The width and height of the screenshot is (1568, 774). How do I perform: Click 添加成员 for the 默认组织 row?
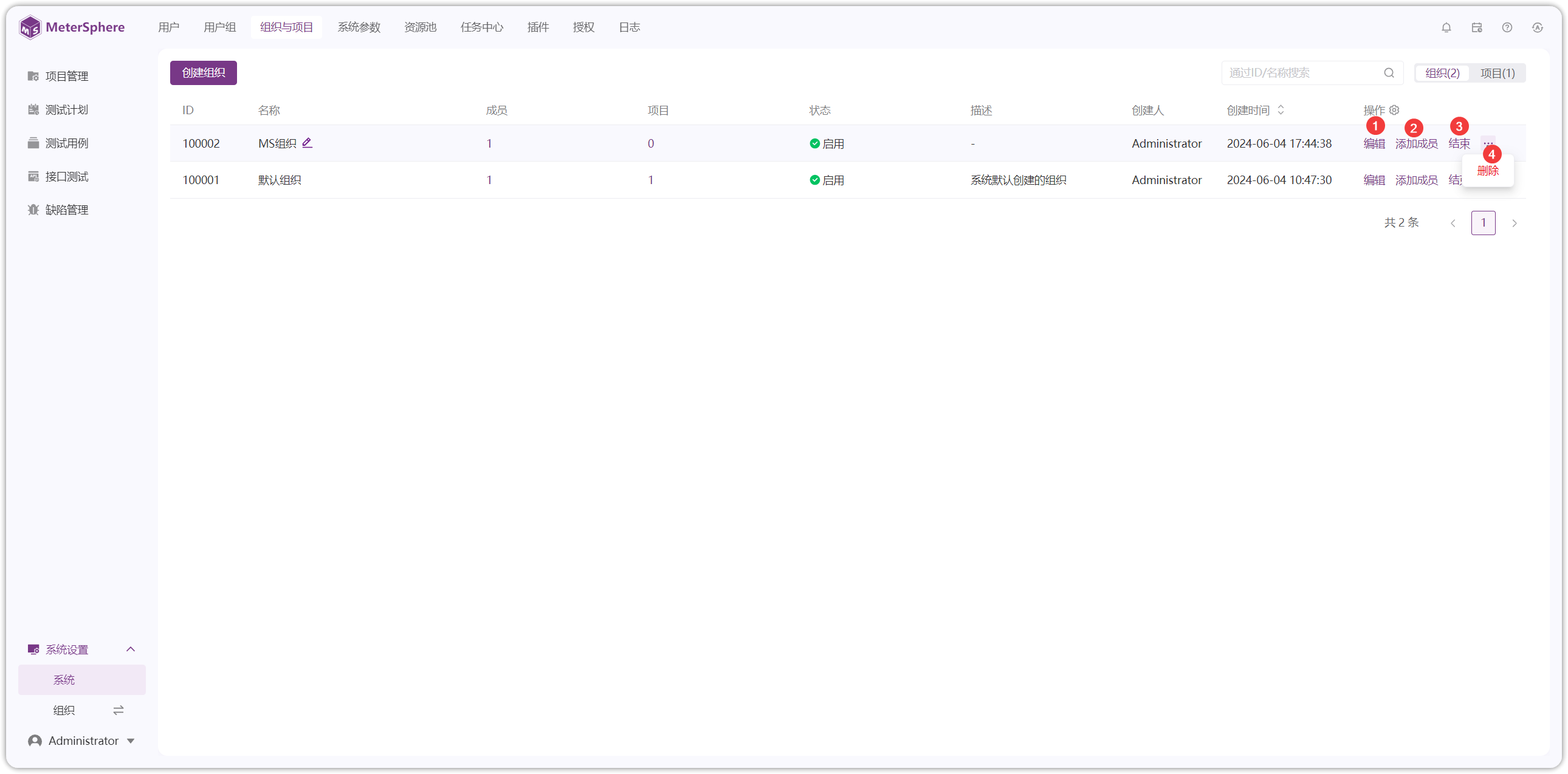click(x=1416, y=180)
